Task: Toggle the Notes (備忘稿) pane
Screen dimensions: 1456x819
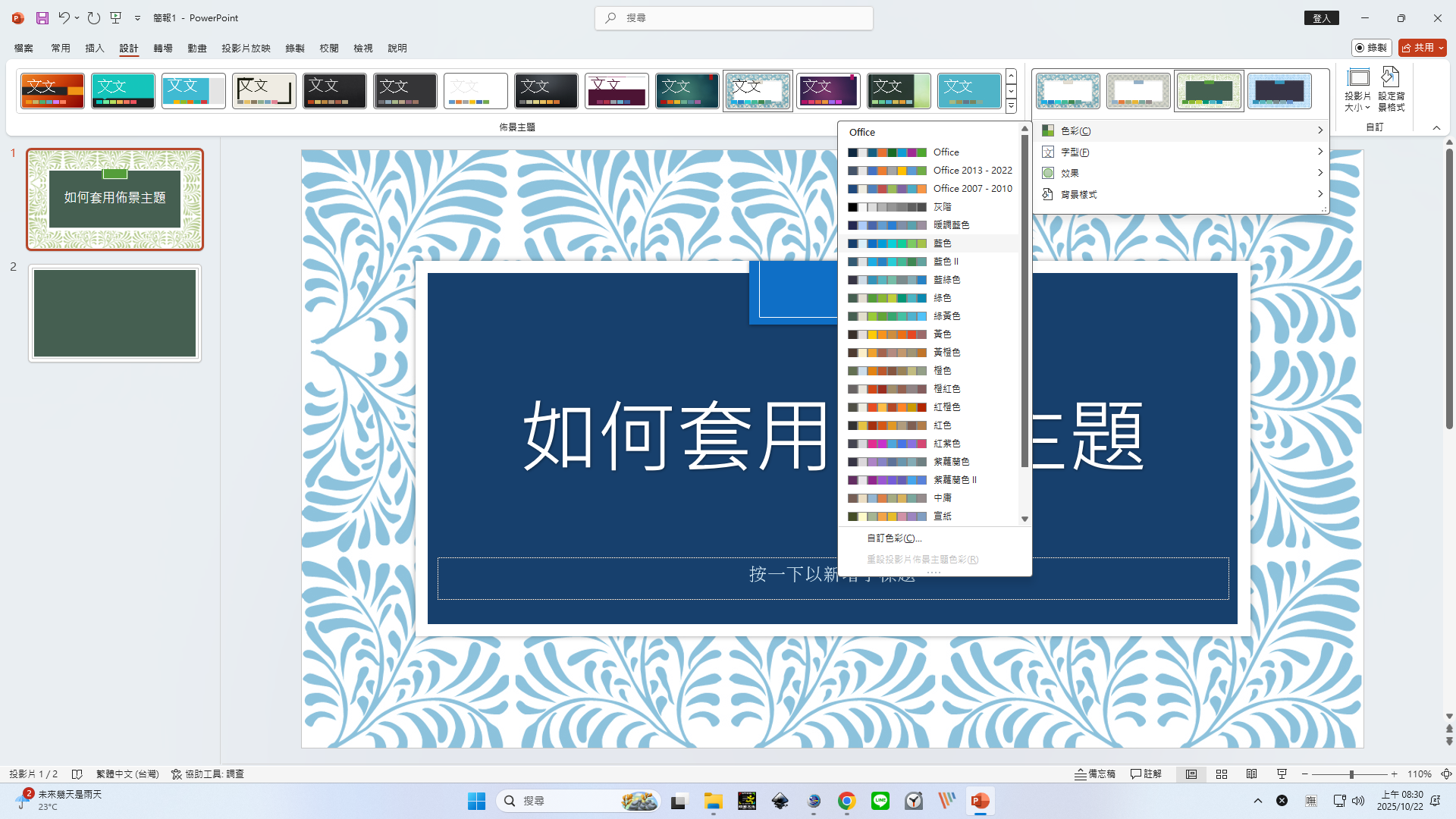Action: [x=1095, y=774]
